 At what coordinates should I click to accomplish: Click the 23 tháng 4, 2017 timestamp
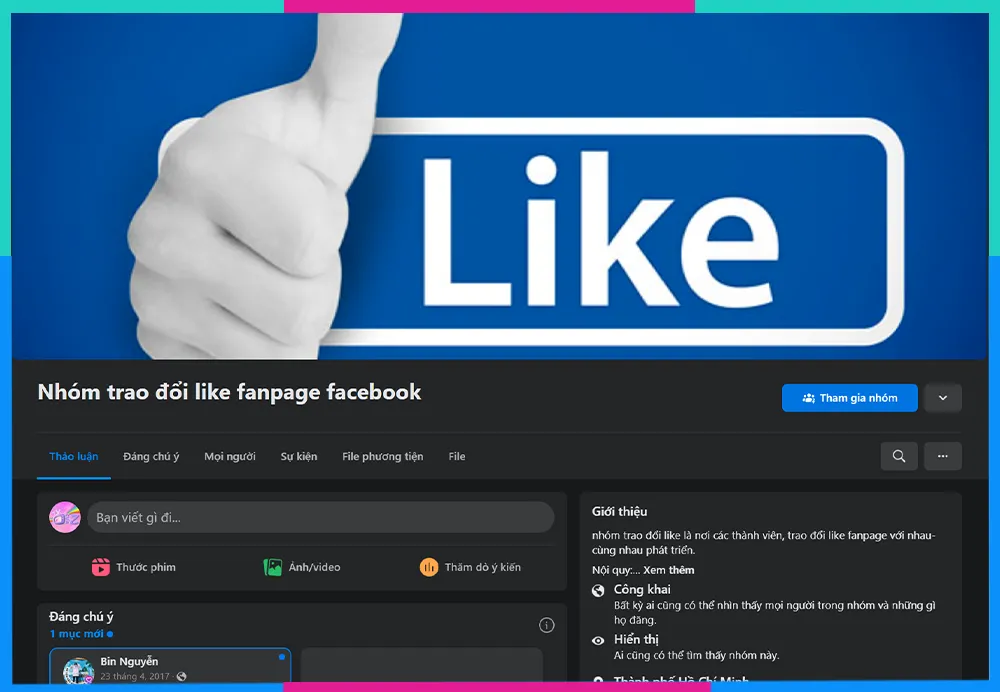(x=135, y=676)
